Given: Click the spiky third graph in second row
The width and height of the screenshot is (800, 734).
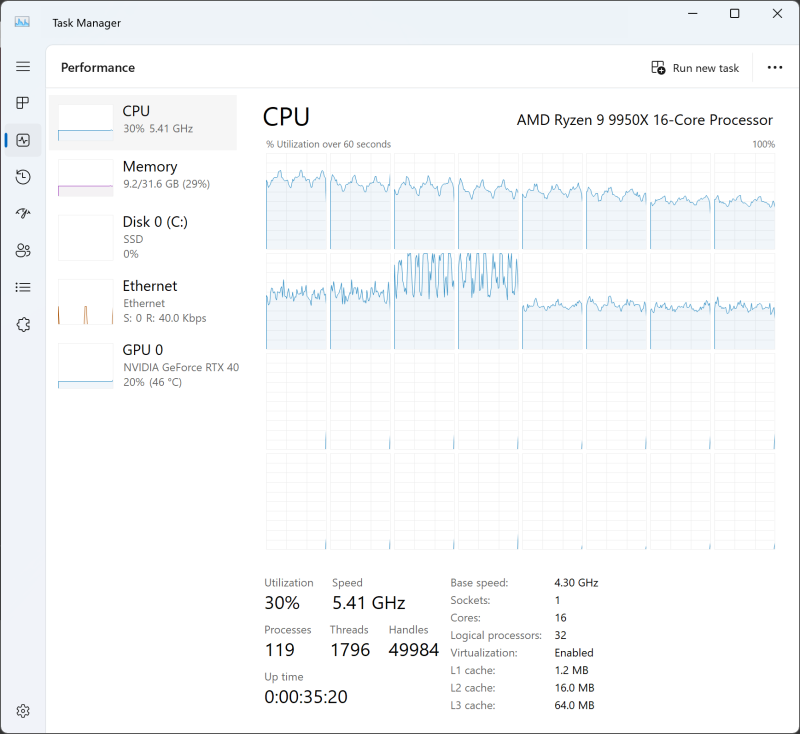Looking at the screenshot, I should click(425, 300).
